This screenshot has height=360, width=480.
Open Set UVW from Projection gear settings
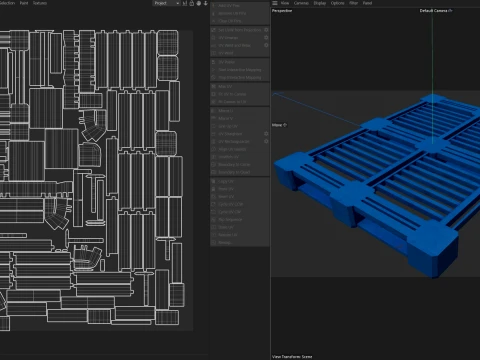pos(266,30)
